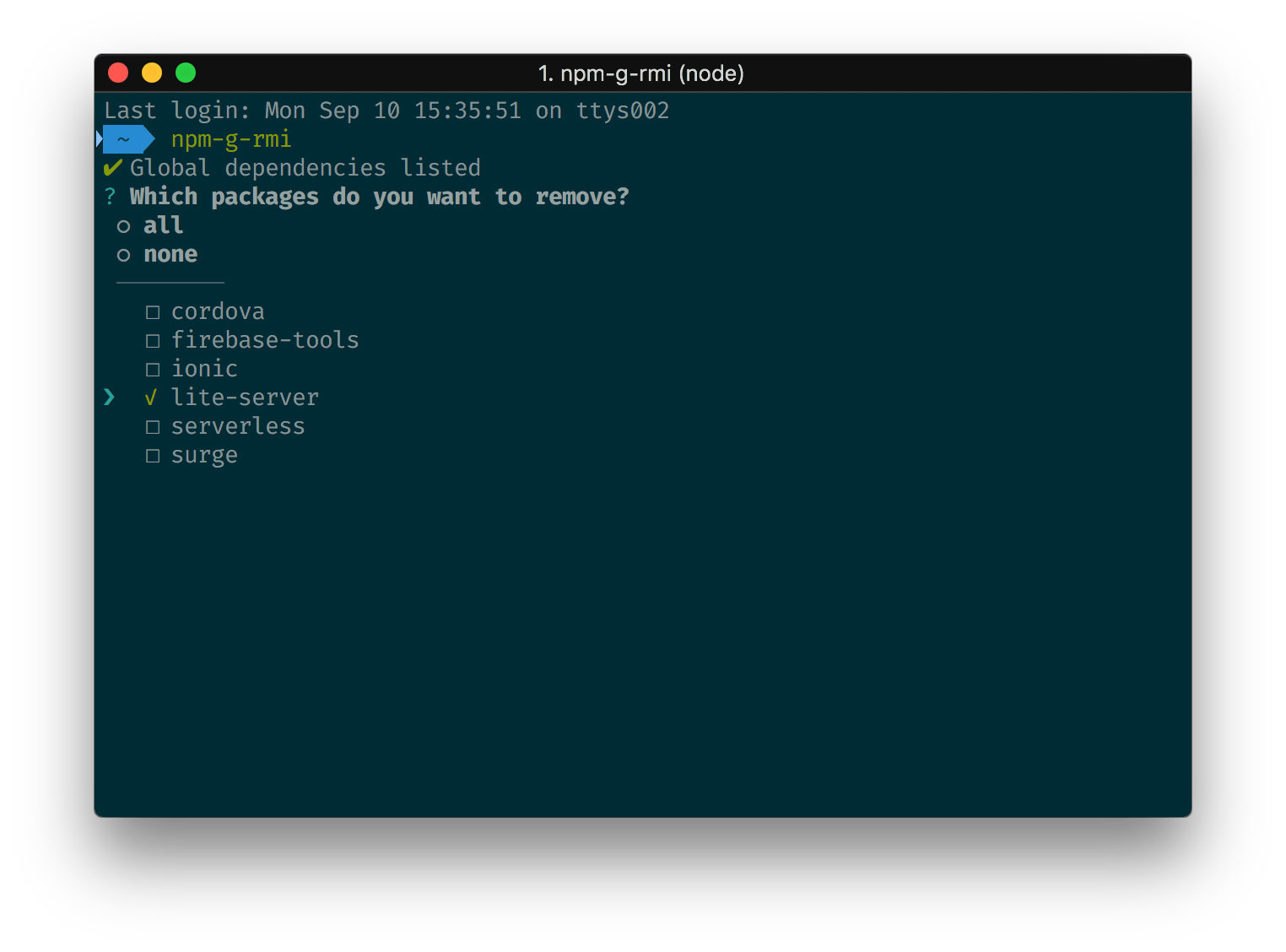Select the ionic package entry
Viewport: 1286px width, 952px height.
click(204, 368)
